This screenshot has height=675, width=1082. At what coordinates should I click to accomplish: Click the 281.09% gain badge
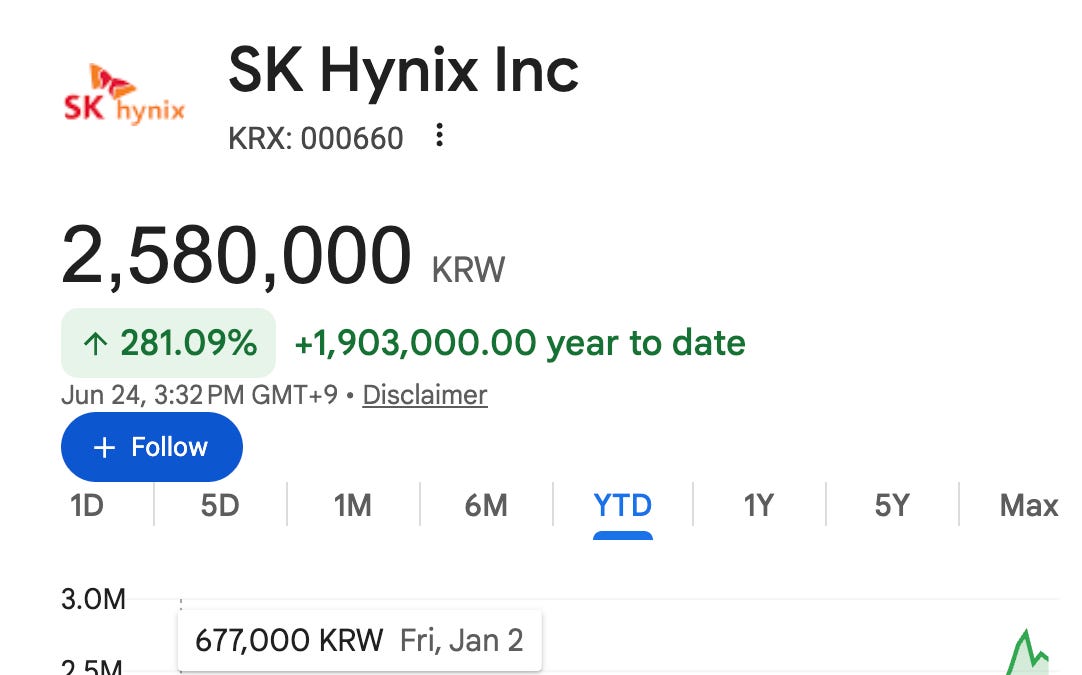tap(168, 343)
